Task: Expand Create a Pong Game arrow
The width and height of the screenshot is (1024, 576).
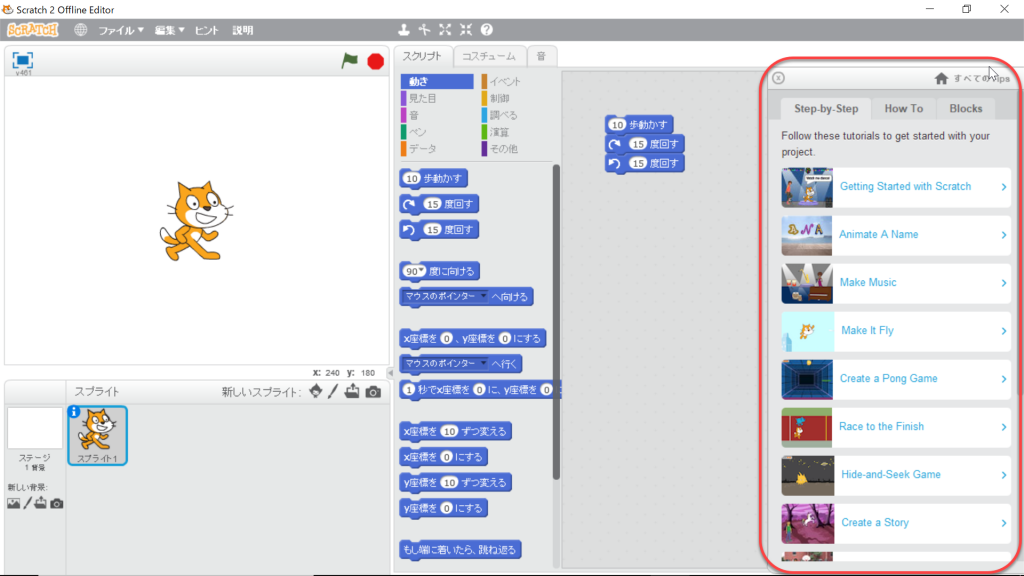Action: pos(1004,379)
